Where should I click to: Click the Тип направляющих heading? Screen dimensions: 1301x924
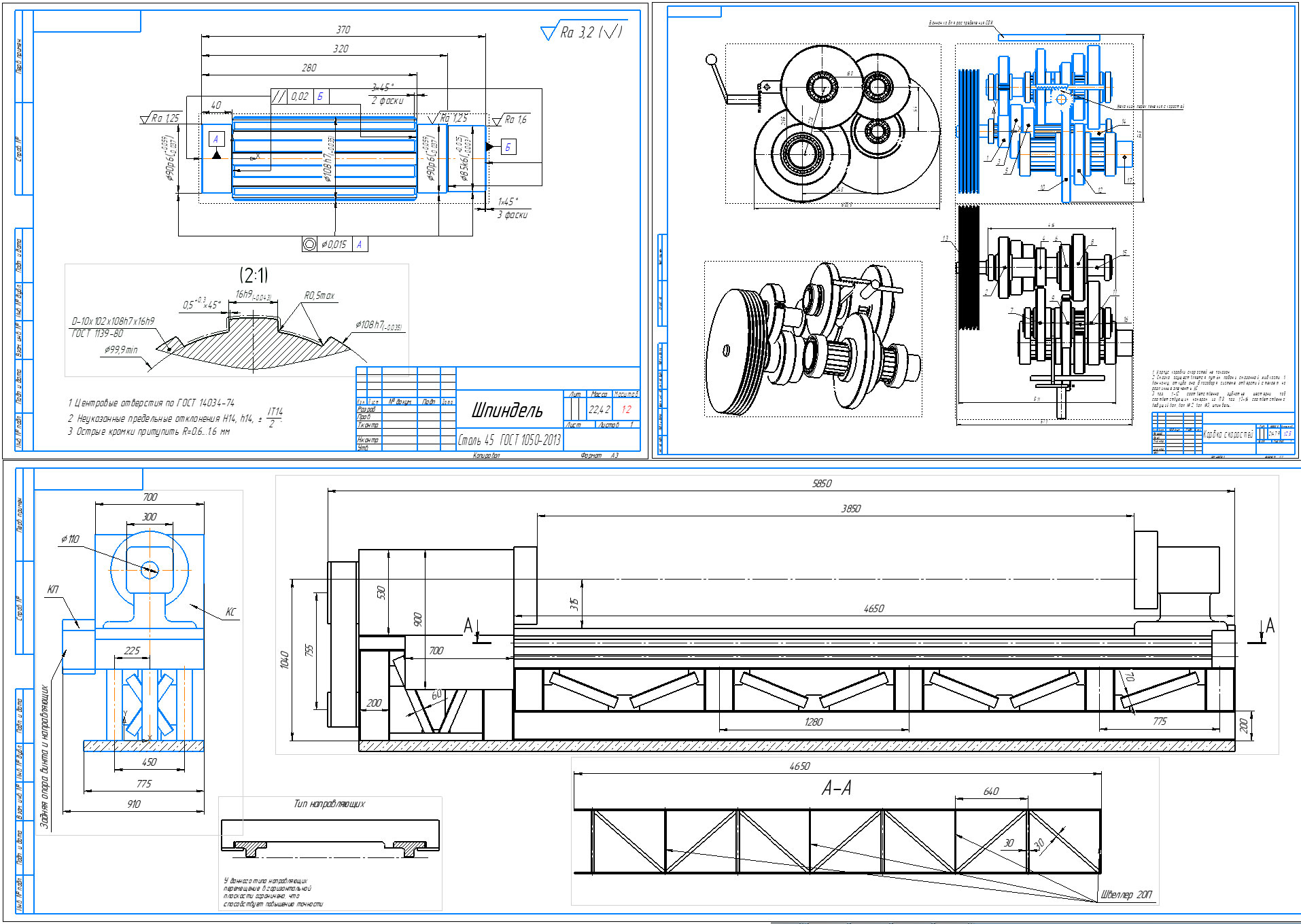click(x=330, y=804)
